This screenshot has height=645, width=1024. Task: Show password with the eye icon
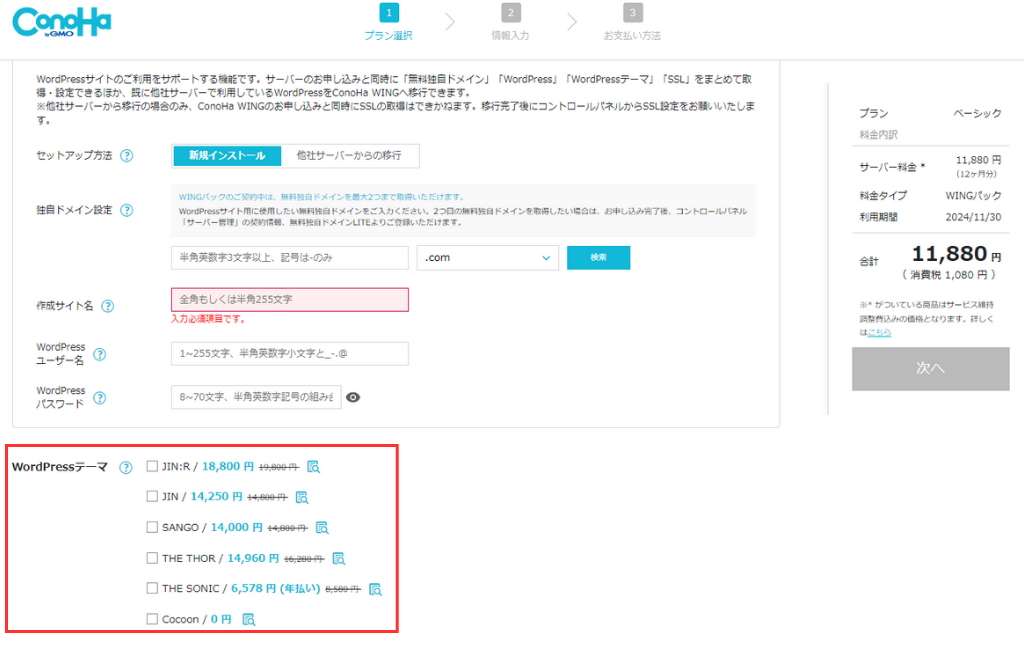pyautogui.click(x=353, y=398)
